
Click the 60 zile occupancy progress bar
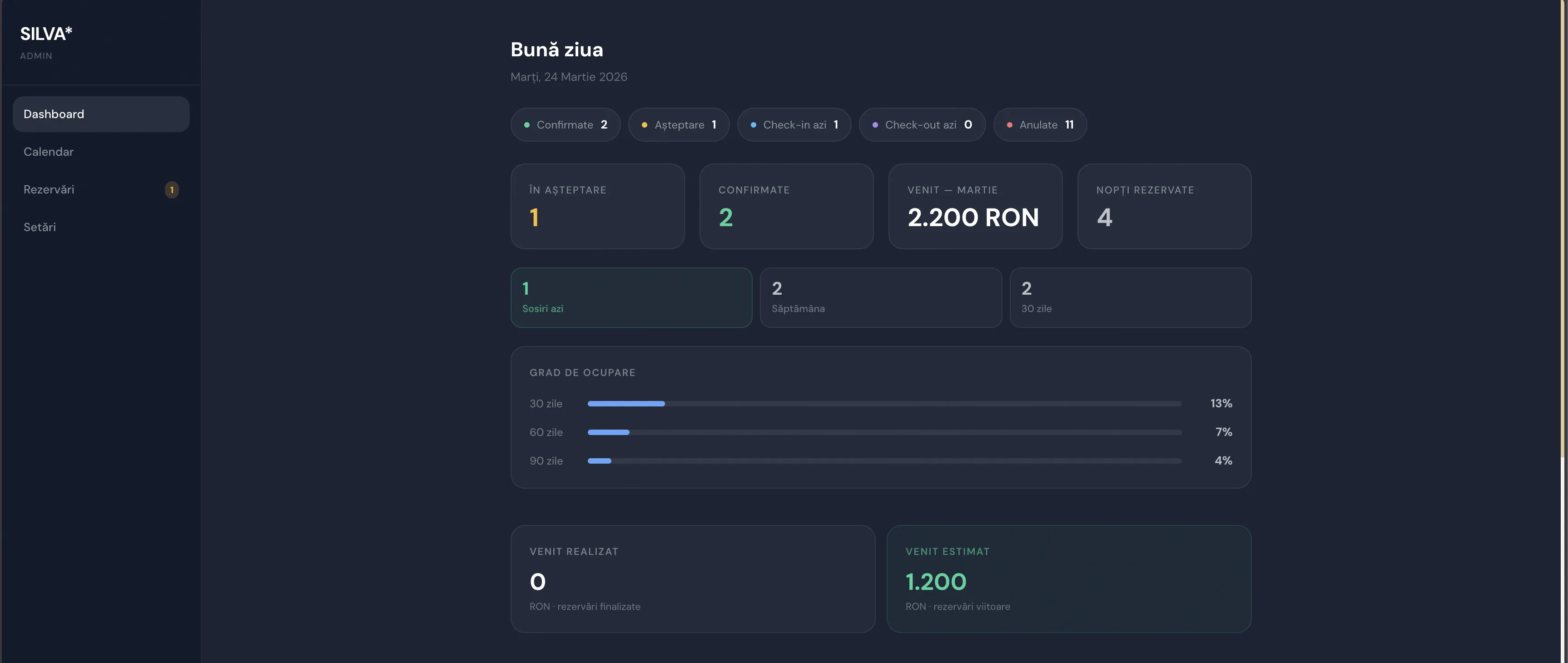click(884, 432)
